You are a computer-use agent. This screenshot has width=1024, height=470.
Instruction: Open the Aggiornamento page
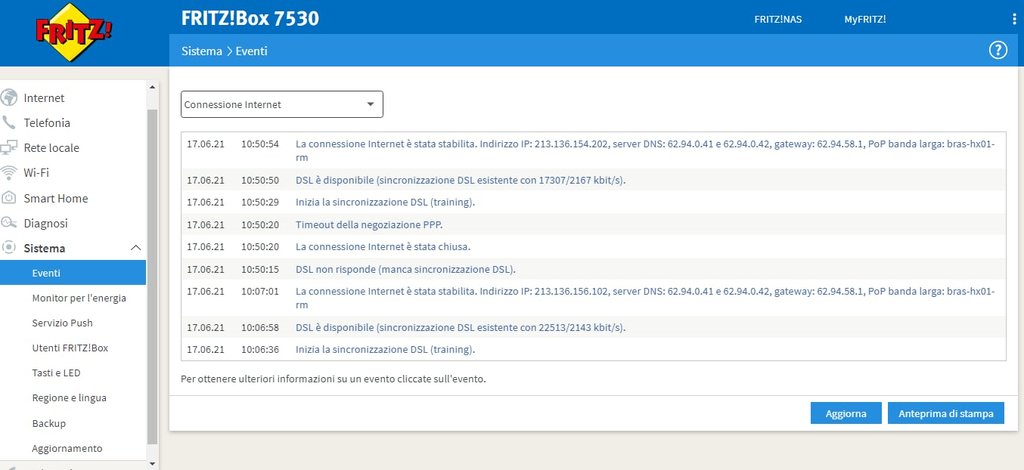point(67,448)
